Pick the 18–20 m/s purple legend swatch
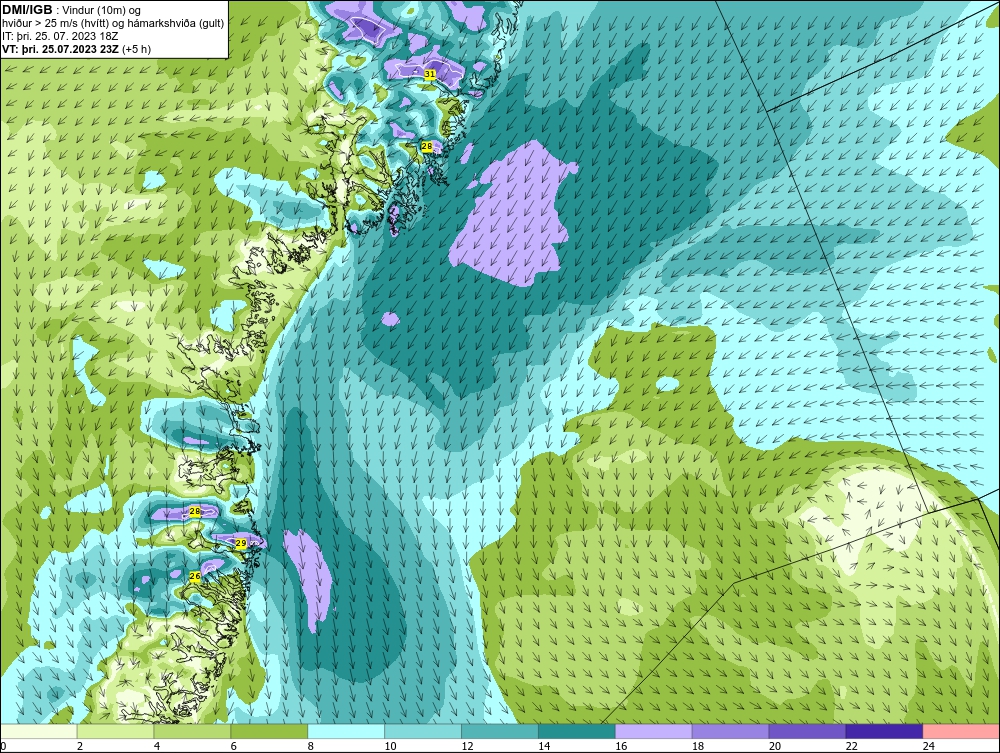The height and width of the screenshot is (753, 1000). (x=730, y=731)
